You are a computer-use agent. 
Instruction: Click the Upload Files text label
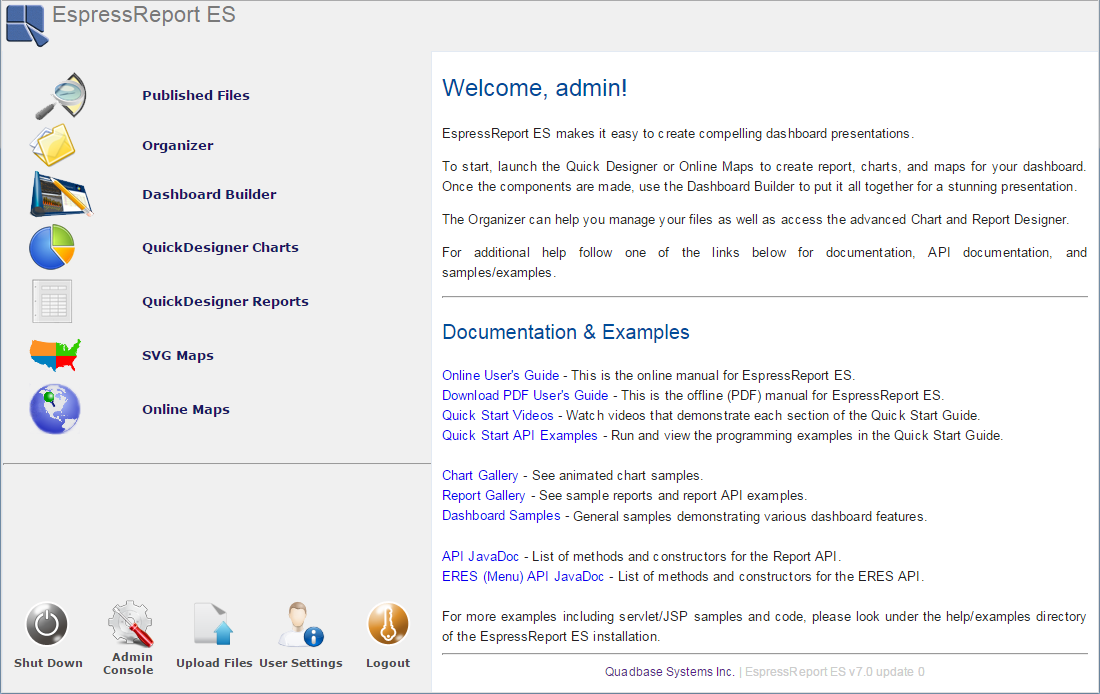click(214, 663)
